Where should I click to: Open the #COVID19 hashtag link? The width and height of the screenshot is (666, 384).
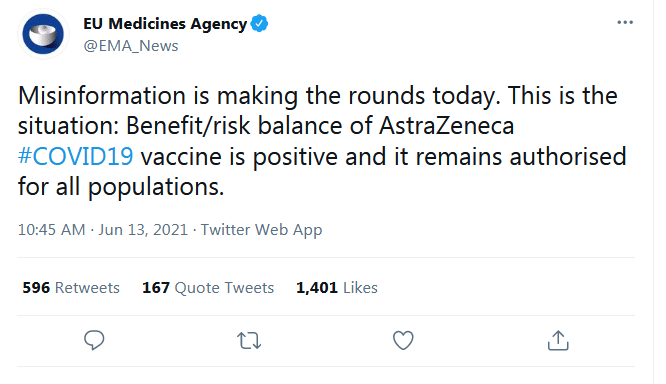tap(76, 156)
